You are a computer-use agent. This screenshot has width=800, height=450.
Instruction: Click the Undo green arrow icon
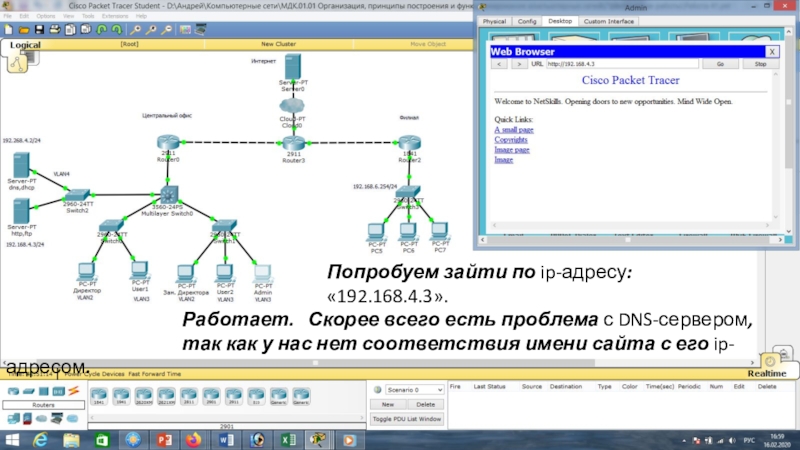click(x=102, y=30)
